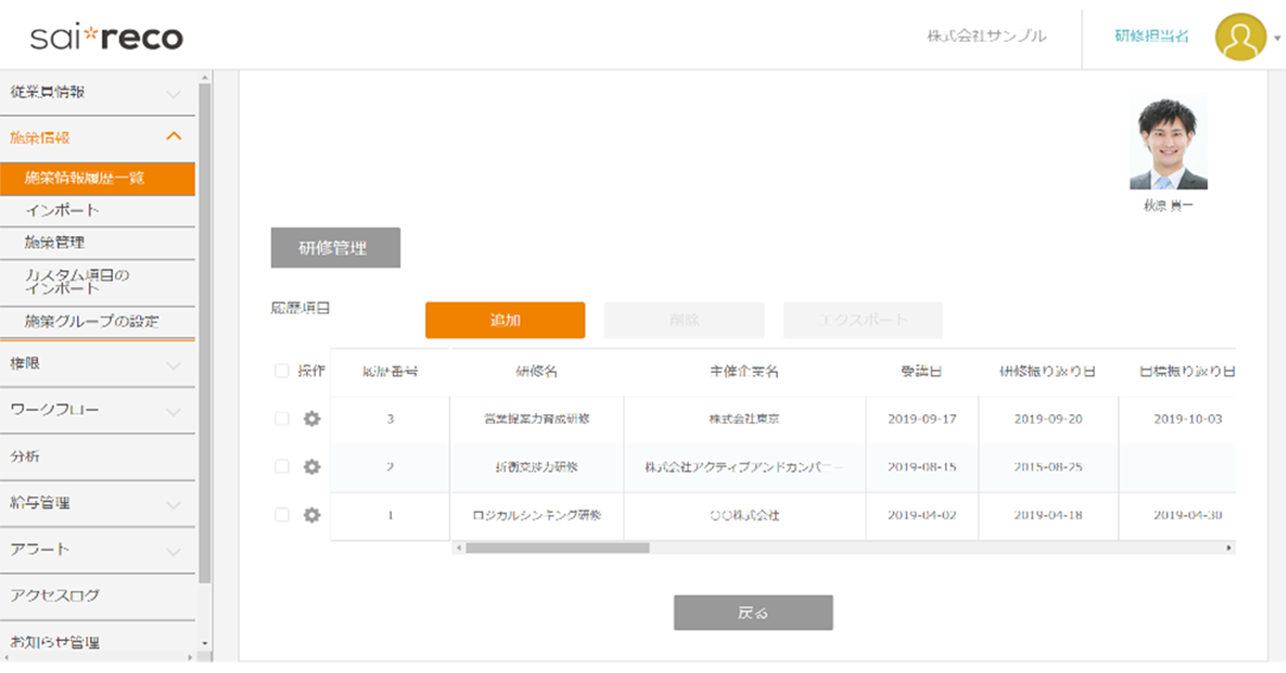
Task: Click the gear icon for history row 3
Action: 312,419
